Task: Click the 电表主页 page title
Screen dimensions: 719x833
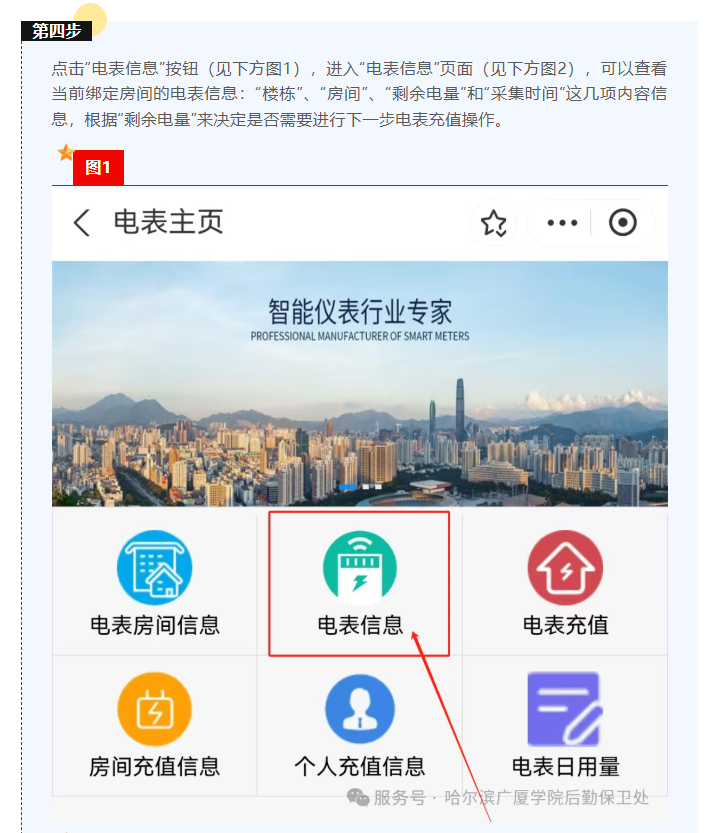Action: [x=168, y=222]
